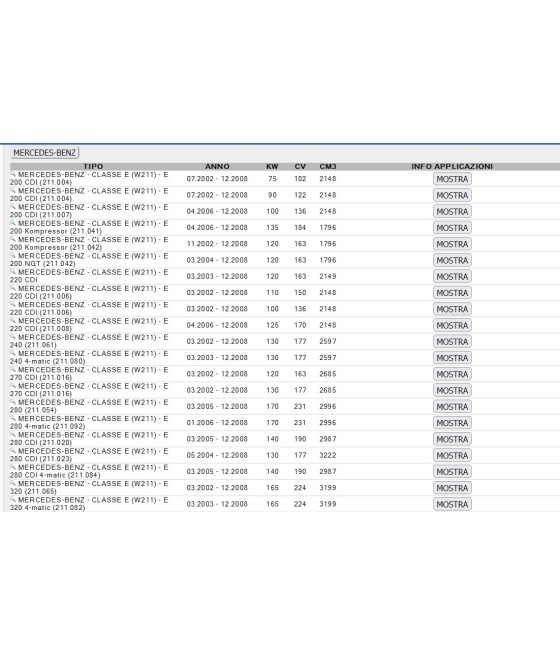Show applications for E 200 NGT

(x=452, y=260)
